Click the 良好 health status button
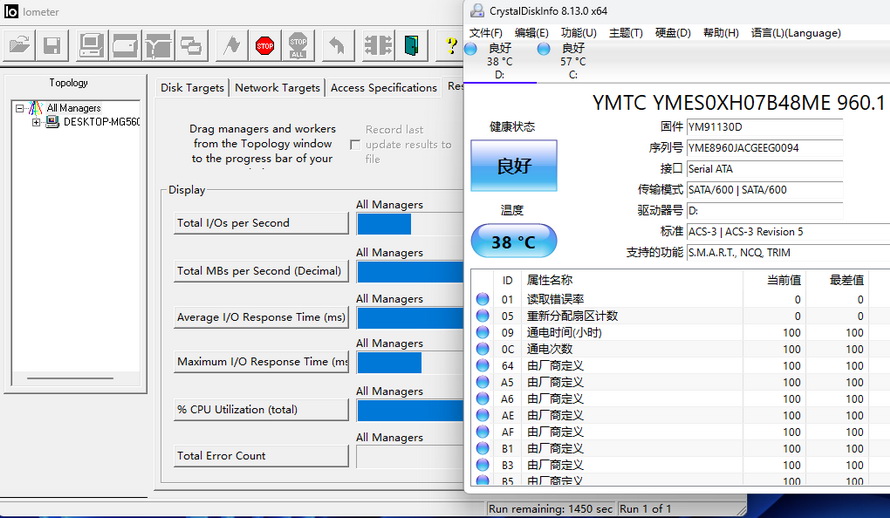The image size is (890, 518). 514,166
